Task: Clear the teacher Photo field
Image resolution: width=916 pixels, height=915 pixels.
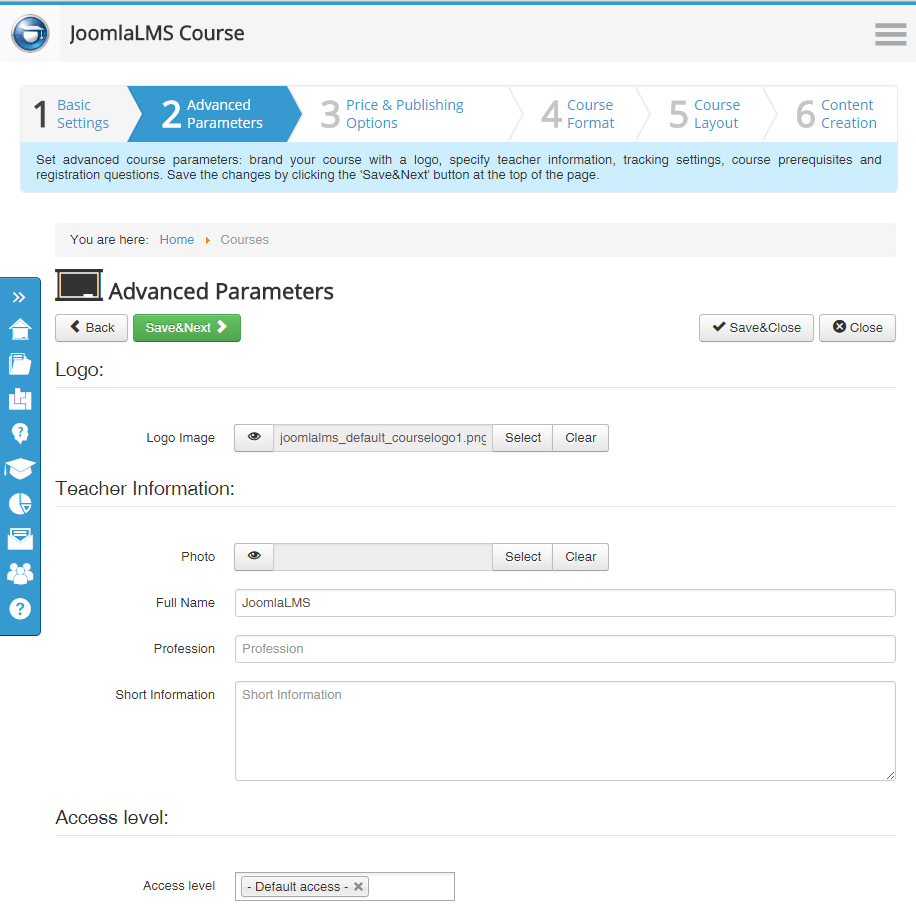Action: click(581, 557)
